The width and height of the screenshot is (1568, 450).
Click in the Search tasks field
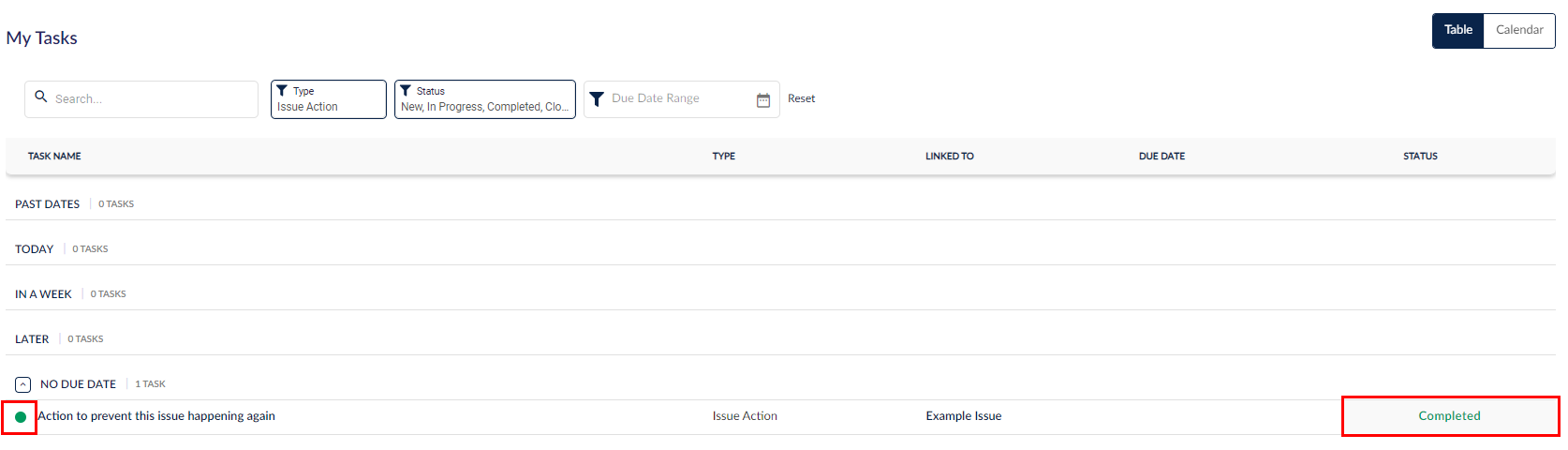click(141, 99)
